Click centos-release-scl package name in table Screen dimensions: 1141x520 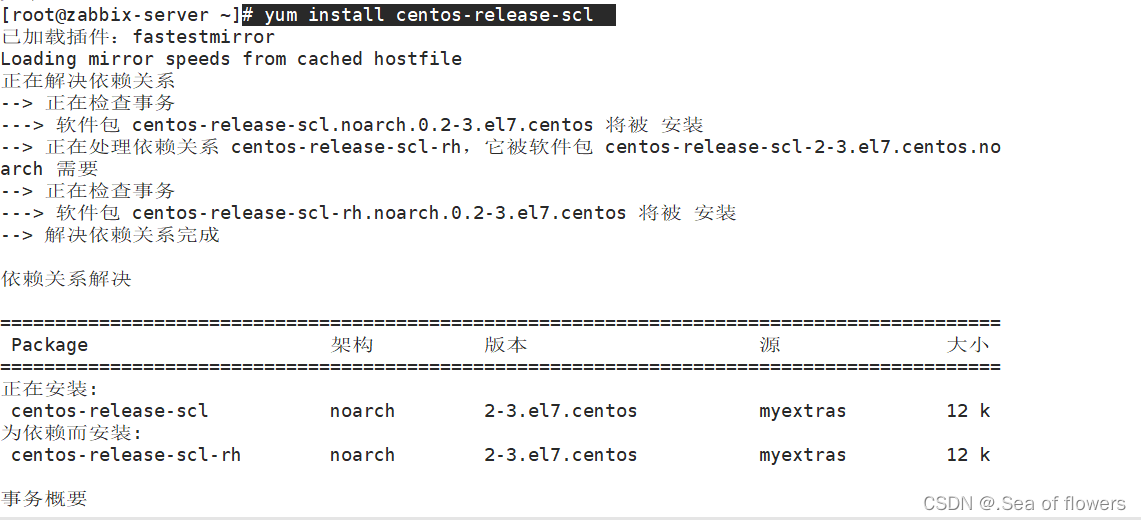pyautogui.click(x=110, y=411)
